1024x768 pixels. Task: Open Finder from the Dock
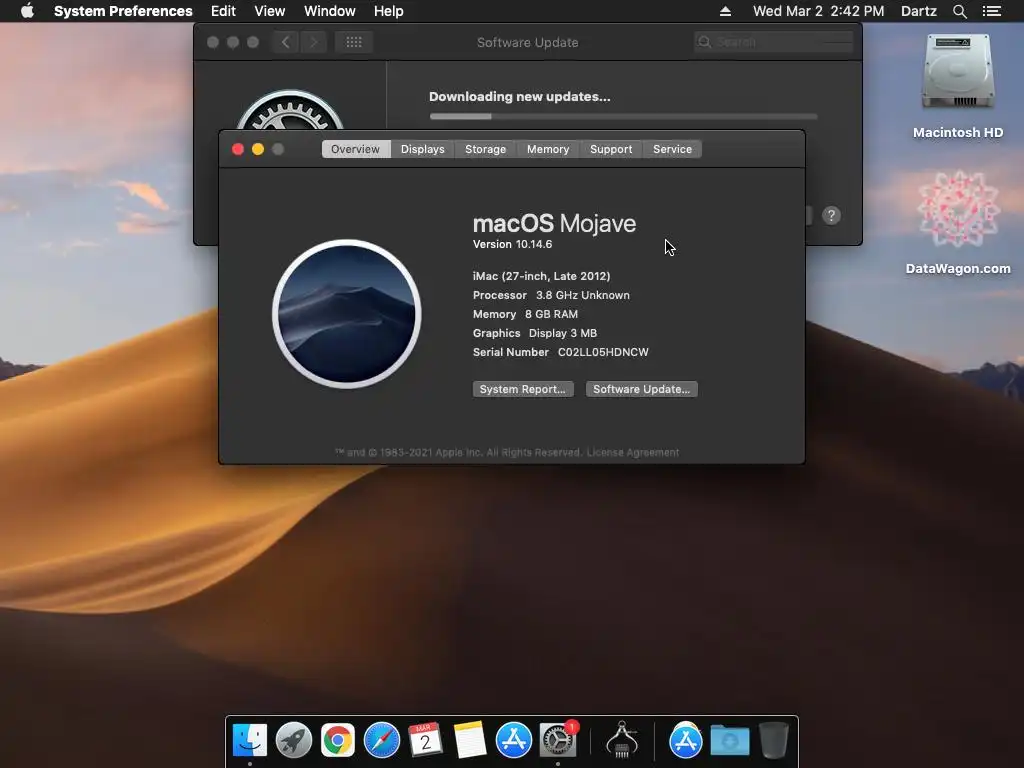tap(249, 740)
